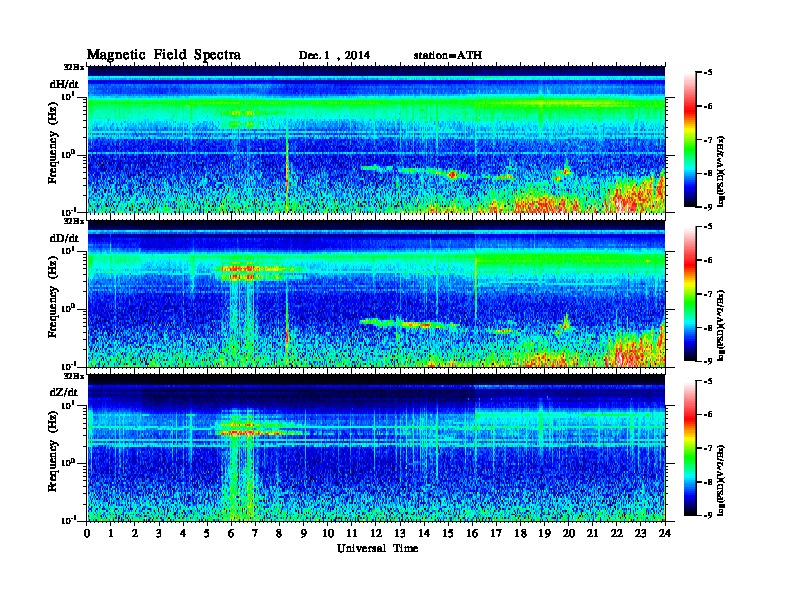
Task: Click the "dH/dt" panel label
Action: pyautogui.click(x=64, y=84)
